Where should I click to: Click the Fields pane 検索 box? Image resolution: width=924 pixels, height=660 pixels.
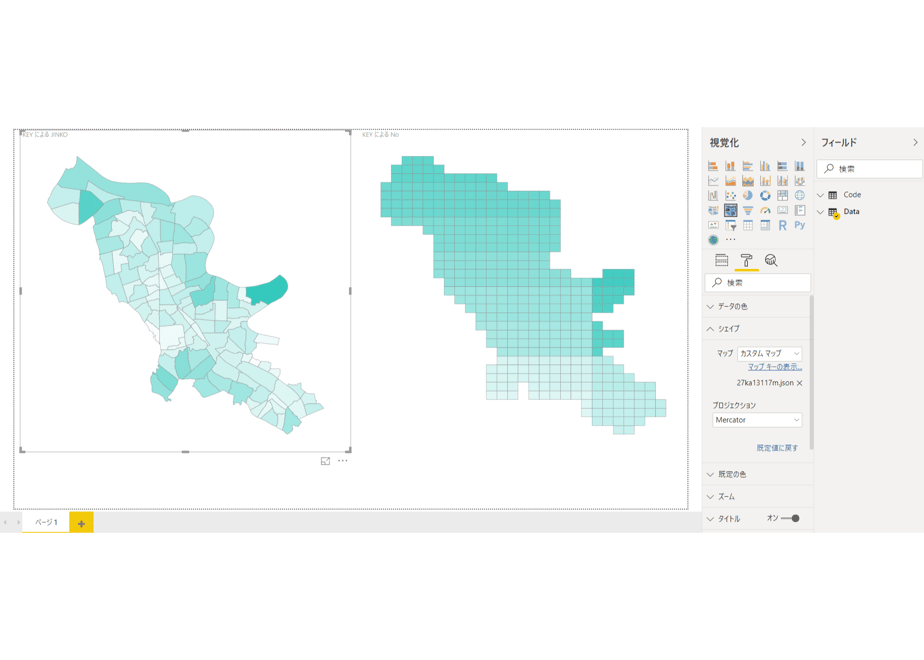pyautogui.click(x=869, y=169)
